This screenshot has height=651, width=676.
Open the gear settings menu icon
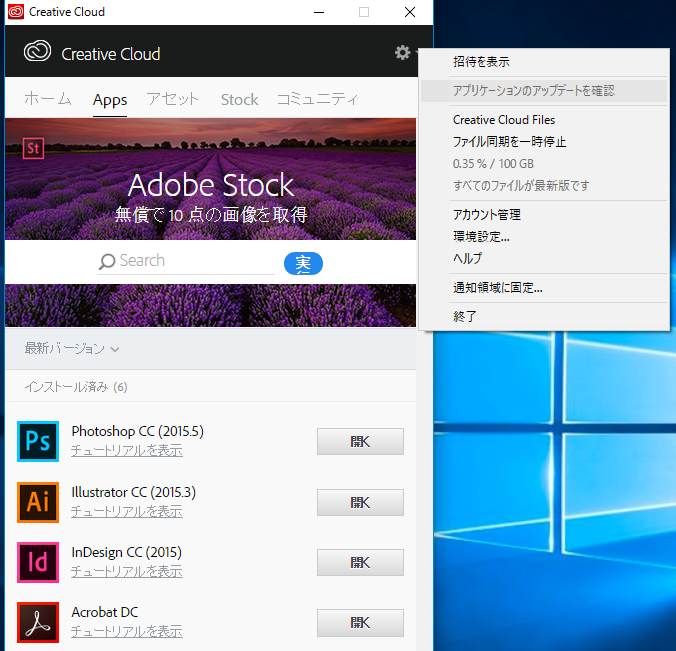click(402, 53)
